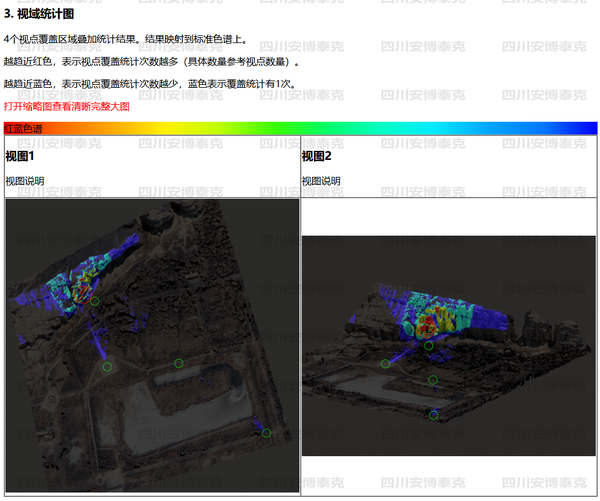Click the 视图说明 label under 视图1
The image size is (600, 501).
[x=24, y=181]
